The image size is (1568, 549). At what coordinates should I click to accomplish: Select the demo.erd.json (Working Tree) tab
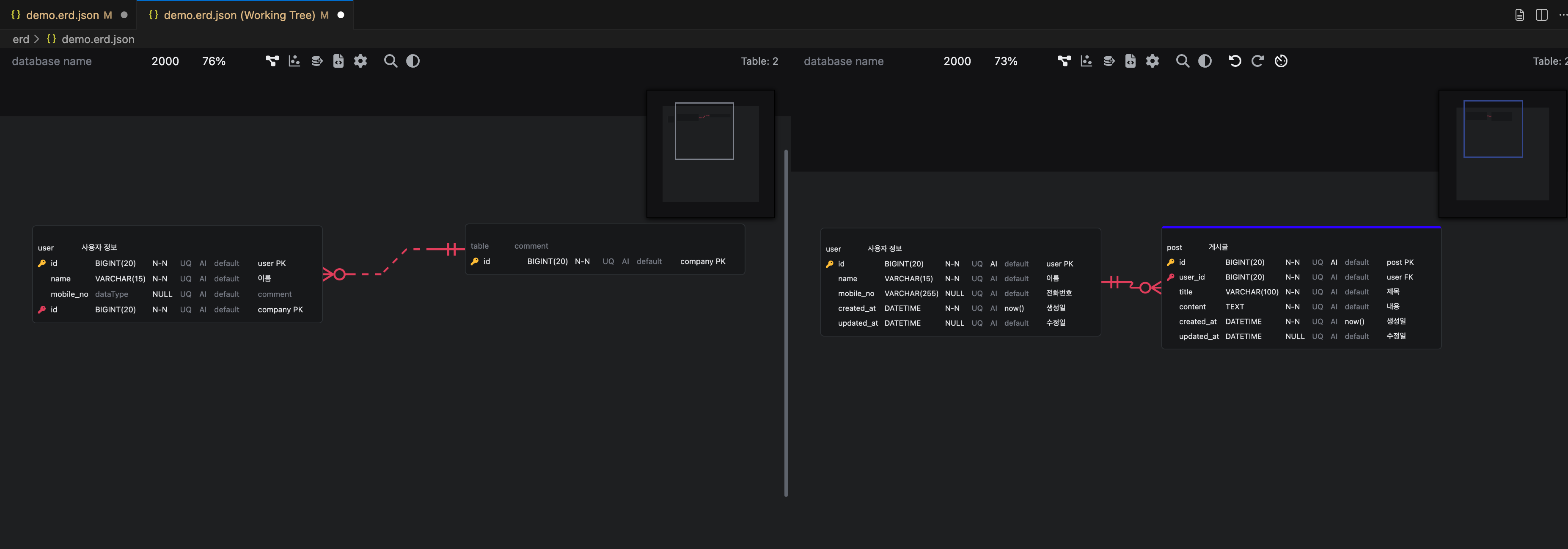[239, 15]
